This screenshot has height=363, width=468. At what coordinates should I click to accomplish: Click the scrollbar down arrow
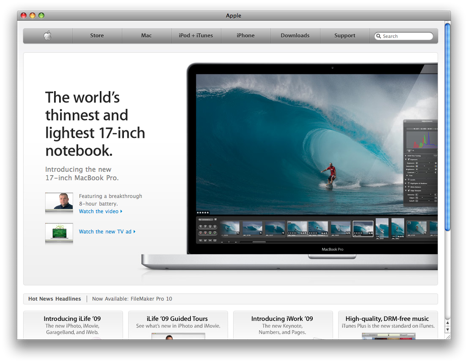click(448, 329)
